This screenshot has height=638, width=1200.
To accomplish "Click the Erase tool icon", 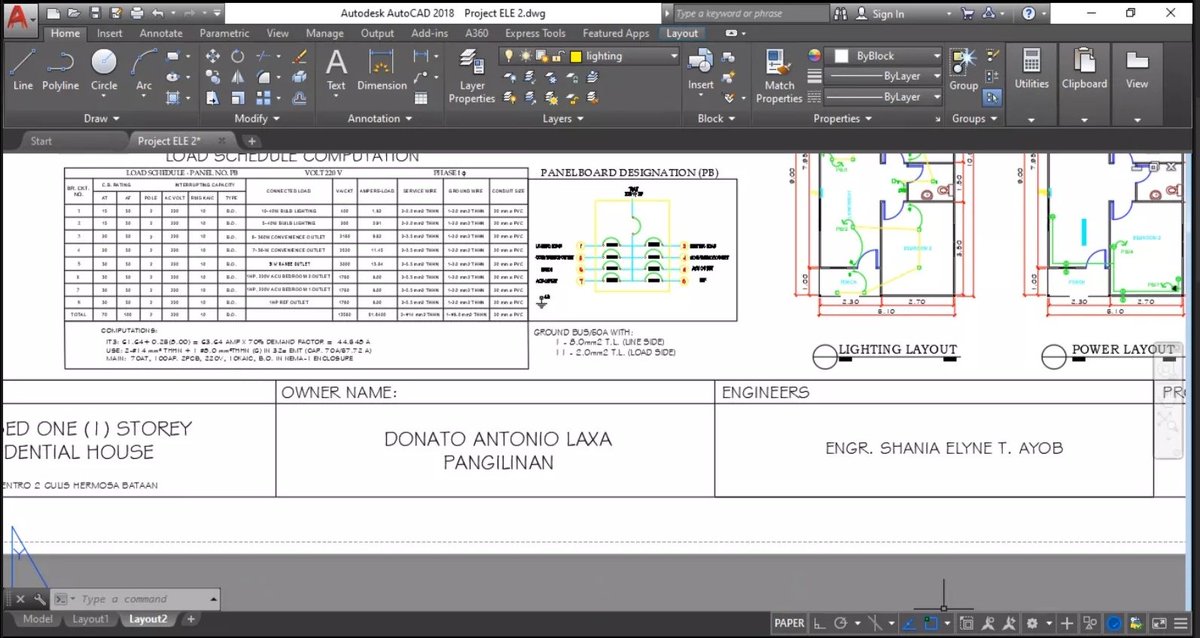I will click(x=299, y=56).
